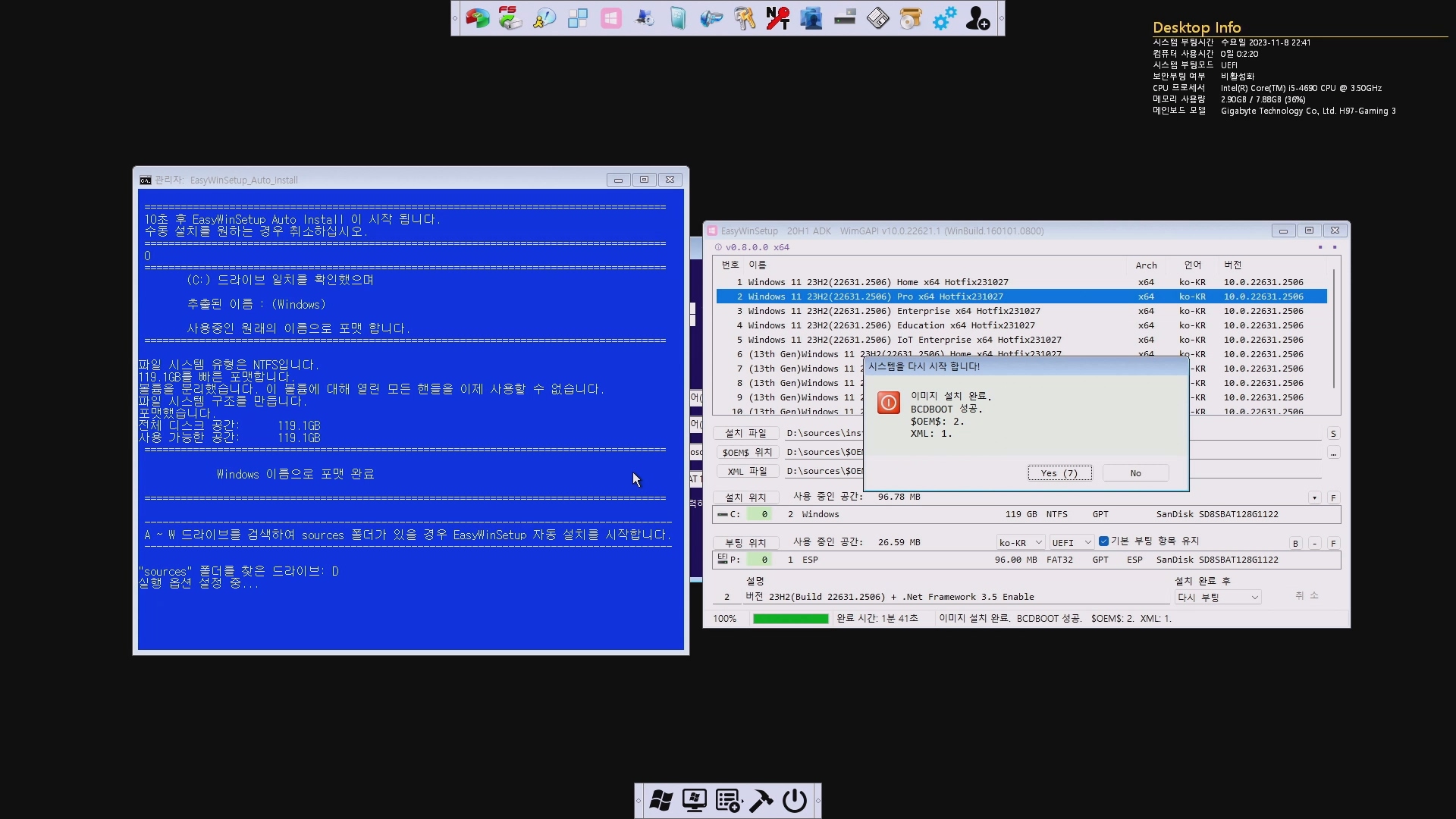Open the teal book-shaped icon
Viewport: 1456px width, 819px height.
(x=678, y=18)
